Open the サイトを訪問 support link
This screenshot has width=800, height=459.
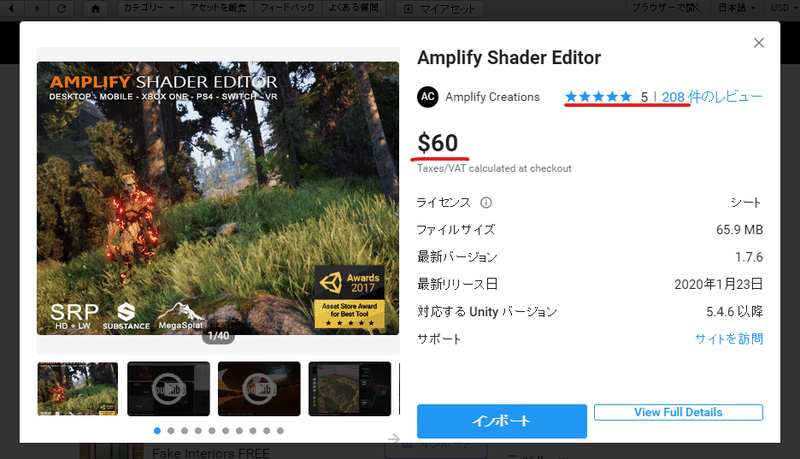click(729, 339)
